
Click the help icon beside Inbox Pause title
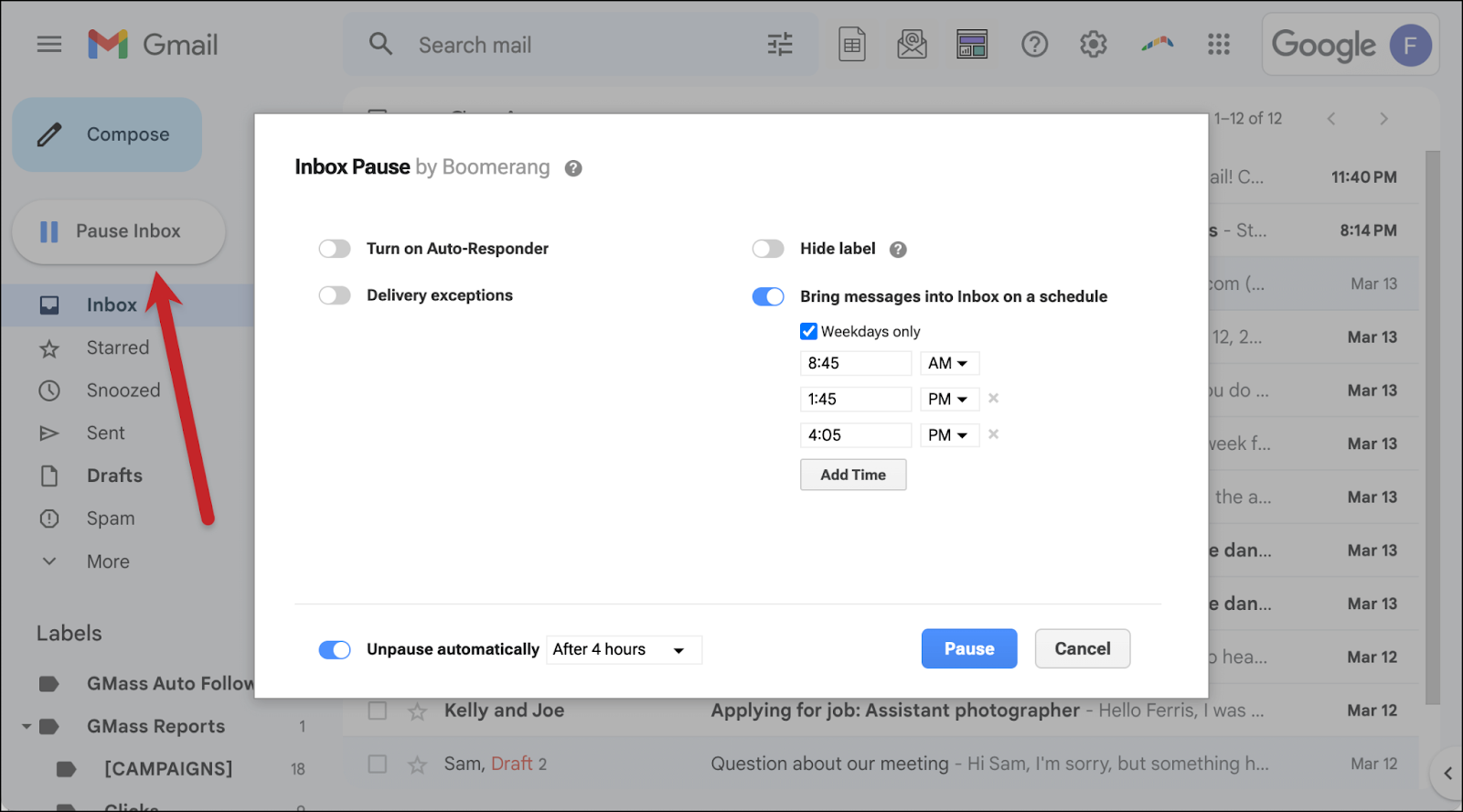pyautogui.click(x=573, y=168)
